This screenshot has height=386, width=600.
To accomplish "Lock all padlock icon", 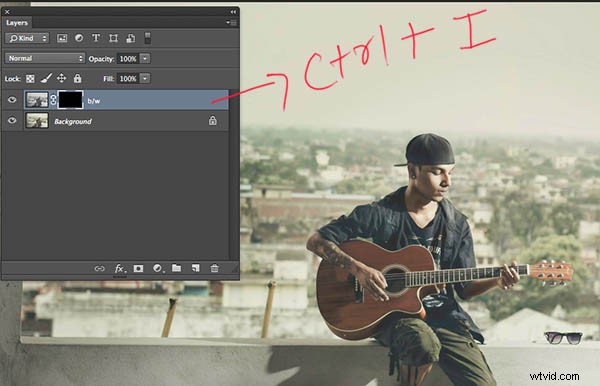I will pos(77,78).
